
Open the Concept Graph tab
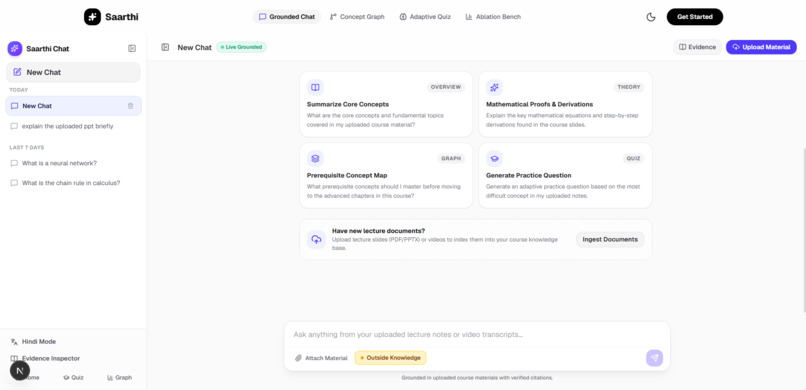357,17
